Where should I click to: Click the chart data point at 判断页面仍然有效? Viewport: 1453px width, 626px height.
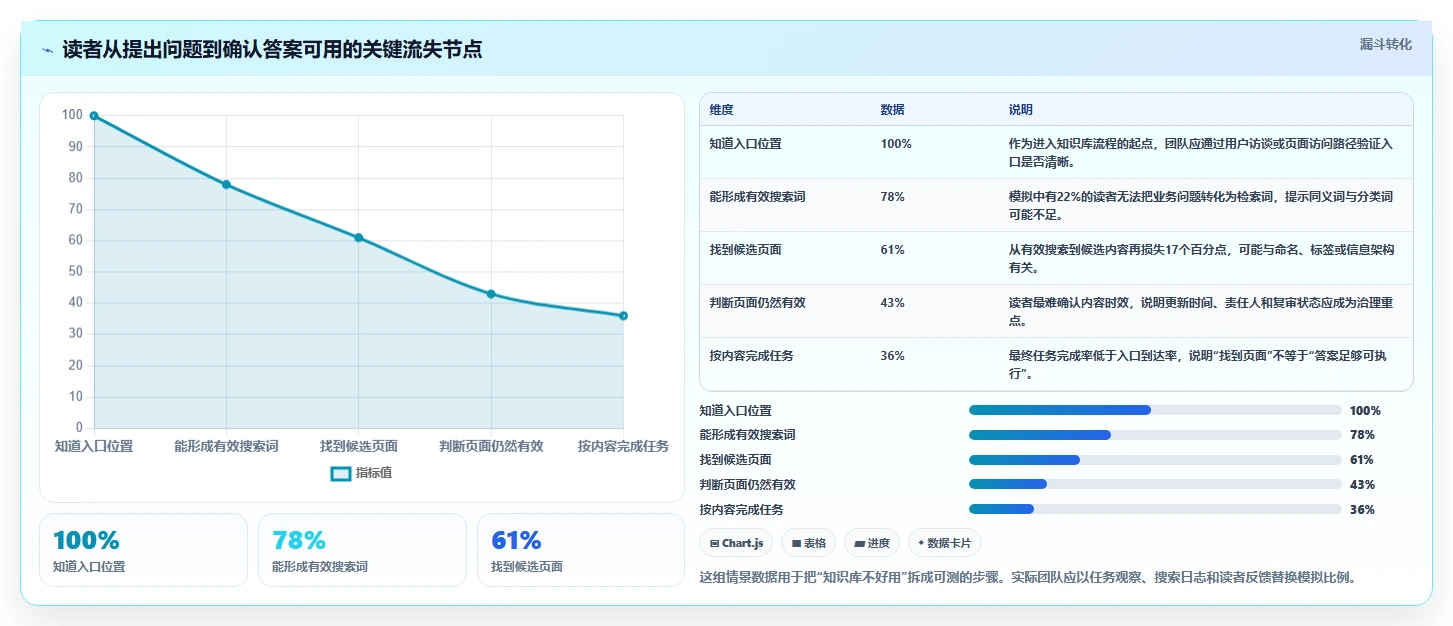[491, 294]
